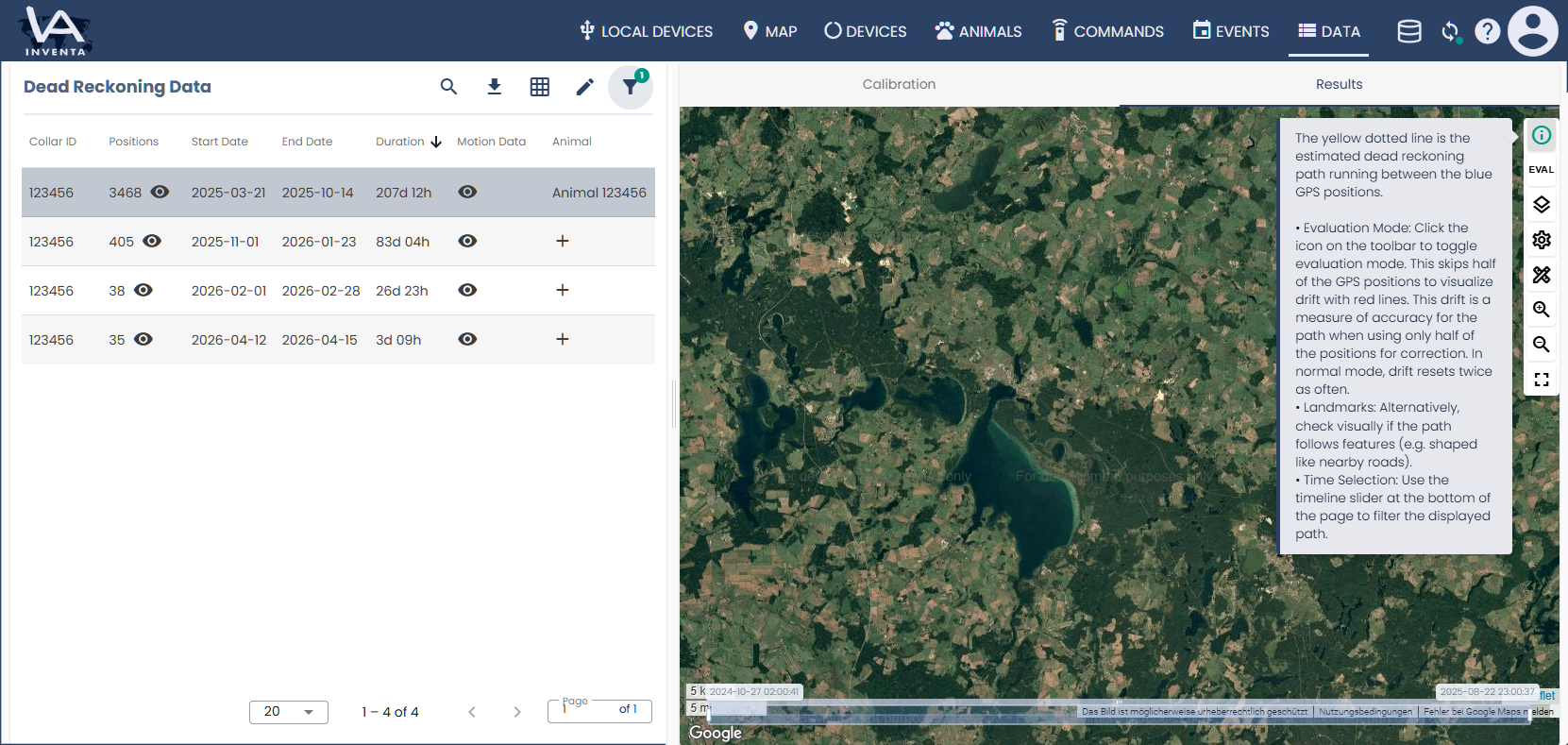Viewport: 1568px width, 745px height.
Task: Open the ANIMALS menu
Action: [978, 31]
